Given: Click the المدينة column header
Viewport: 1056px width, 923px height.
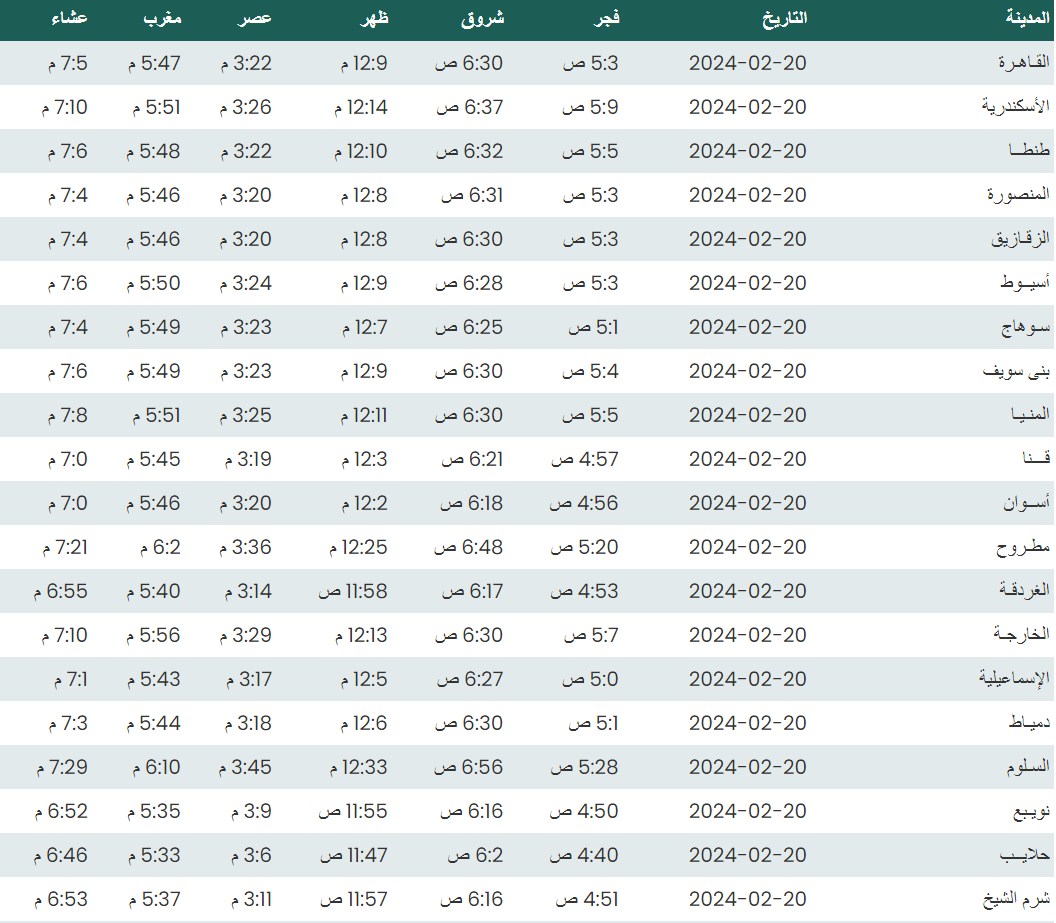Looking at the screenshot, I should pos(1027,18).
